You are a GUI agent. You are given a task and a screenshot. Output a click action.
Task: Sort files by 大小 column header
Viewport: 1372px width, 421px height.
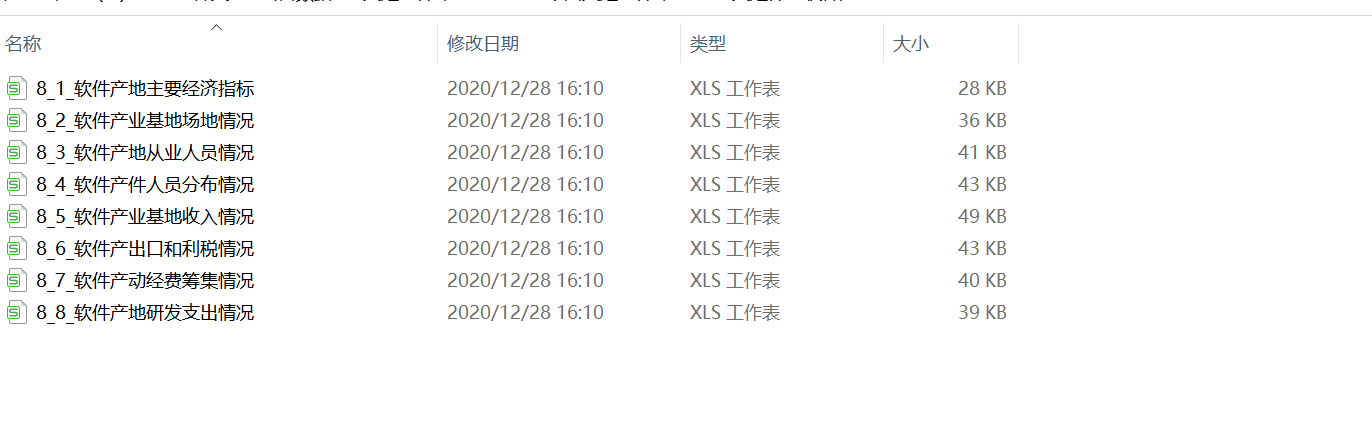tap(951, 44)
